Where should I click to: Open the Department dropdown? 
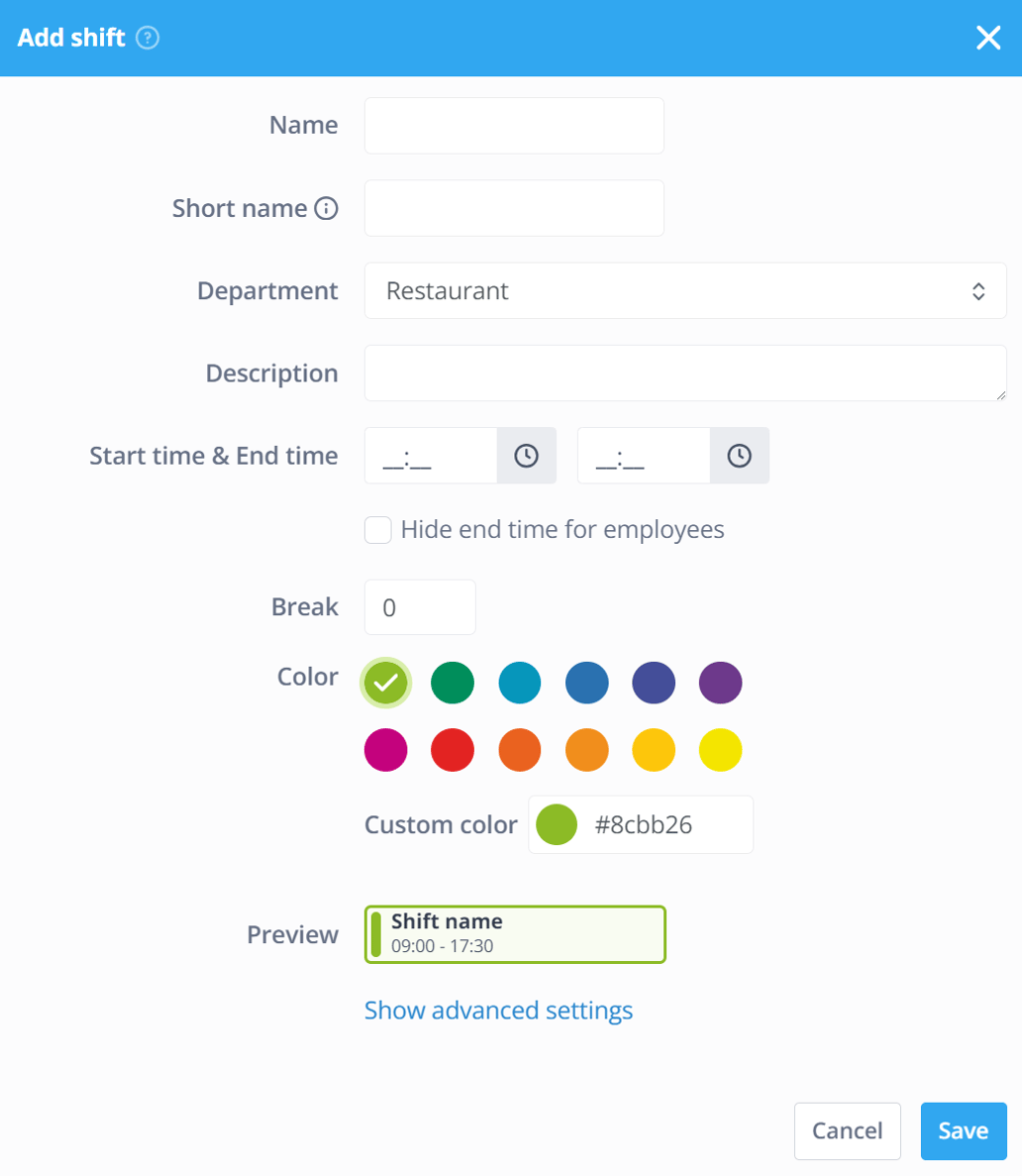tap(685, 290)
